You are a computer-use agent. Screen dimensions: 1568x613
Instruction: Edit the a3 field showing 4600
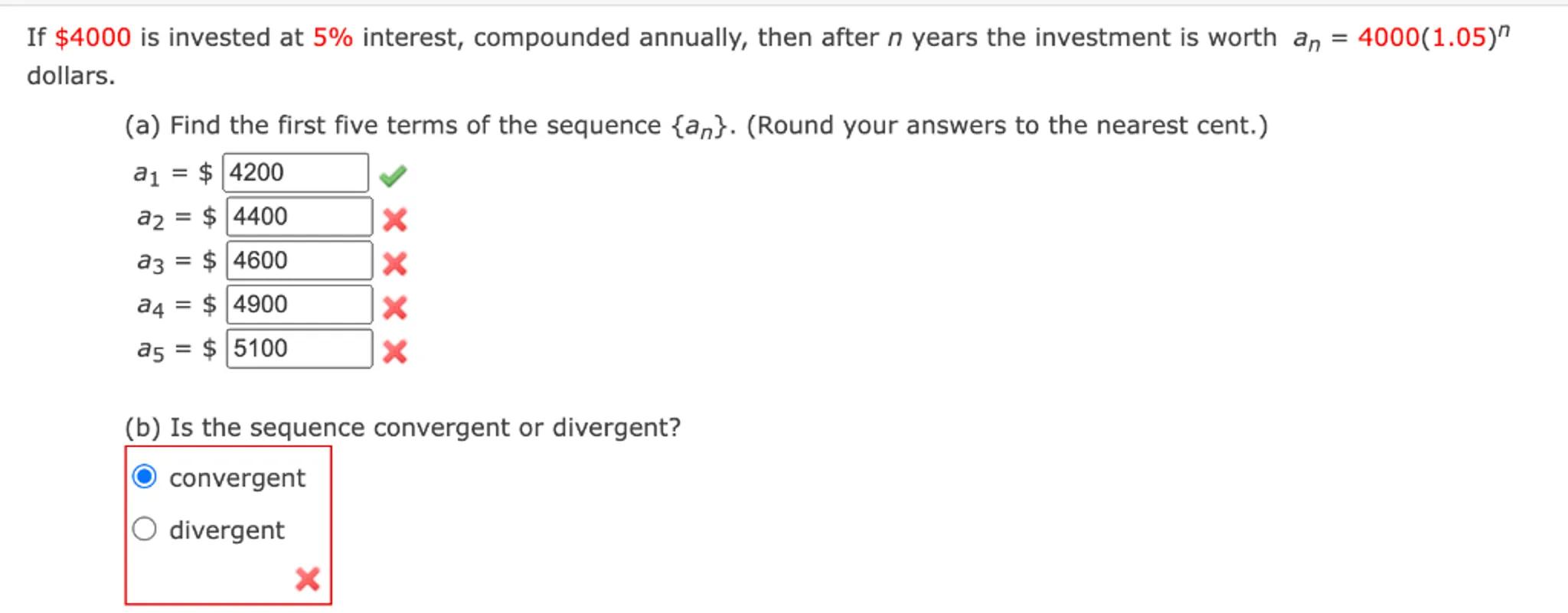[x=299, y=261]
